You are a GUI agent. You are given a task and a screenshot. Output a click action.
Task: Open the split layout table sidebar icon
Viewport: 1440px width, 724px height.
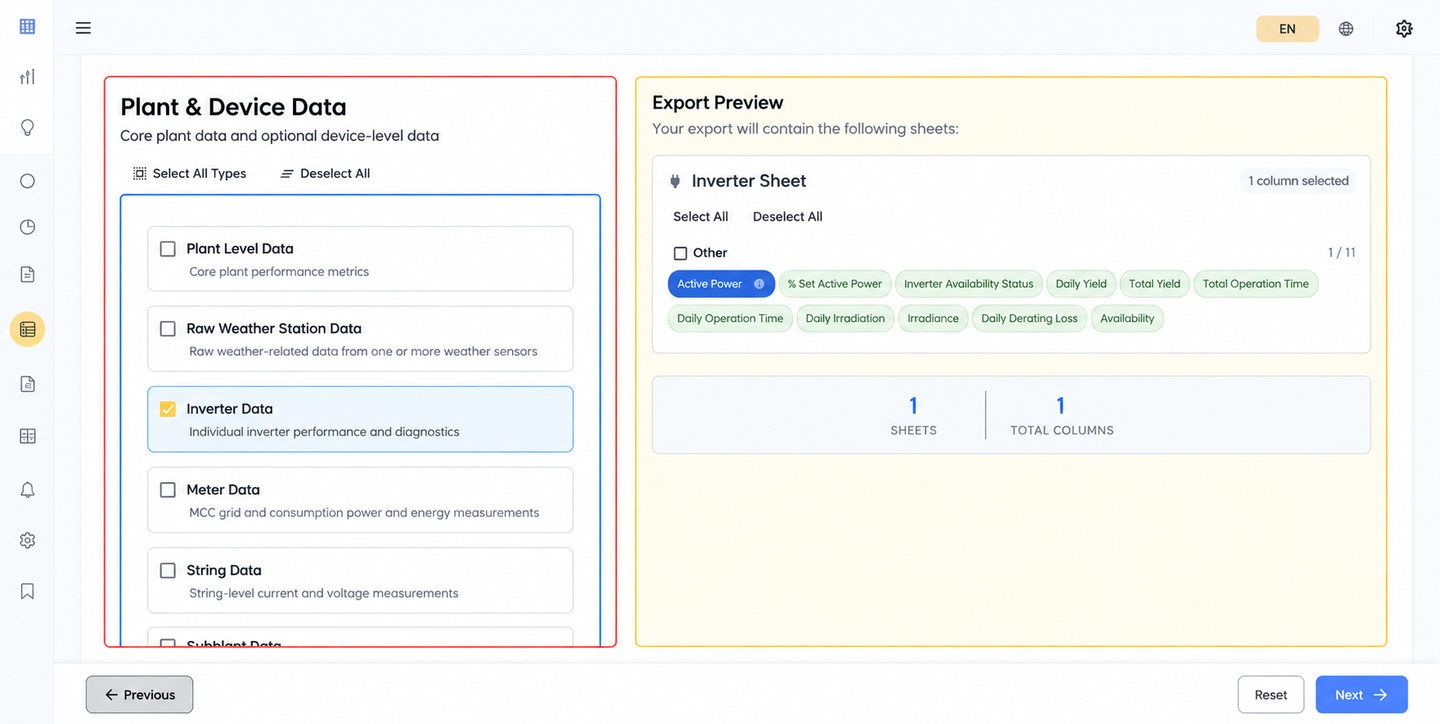[x=27, y=436]
